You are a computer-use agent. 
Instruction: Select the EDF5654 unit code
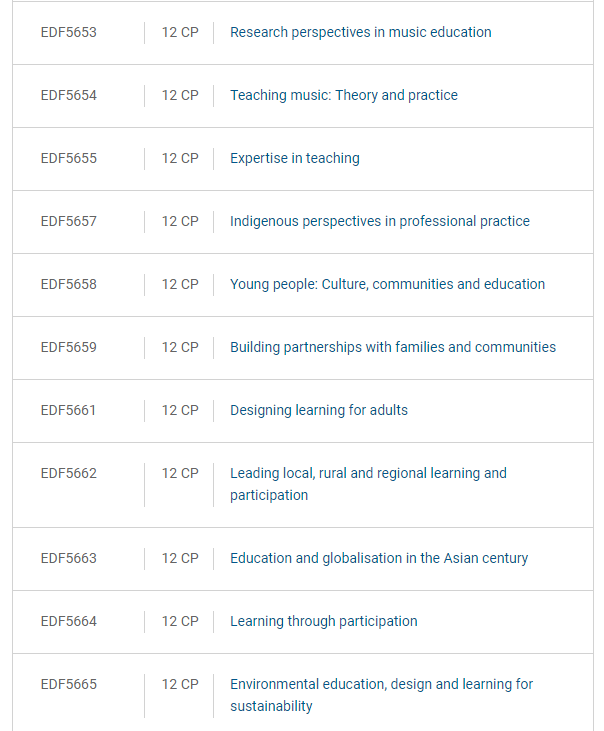pos(69,95)
